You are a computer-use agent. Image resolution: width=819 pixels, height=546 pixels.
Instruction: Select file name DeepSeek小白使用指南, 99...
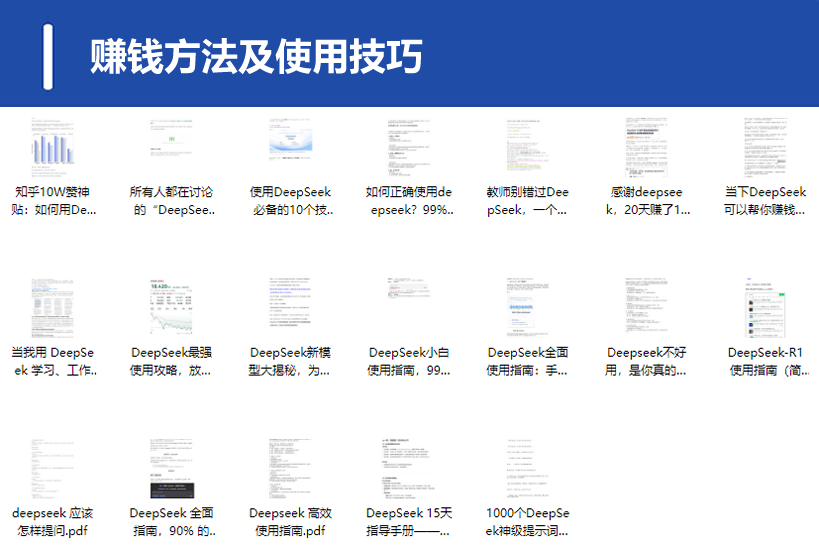[x=410, y=362]
